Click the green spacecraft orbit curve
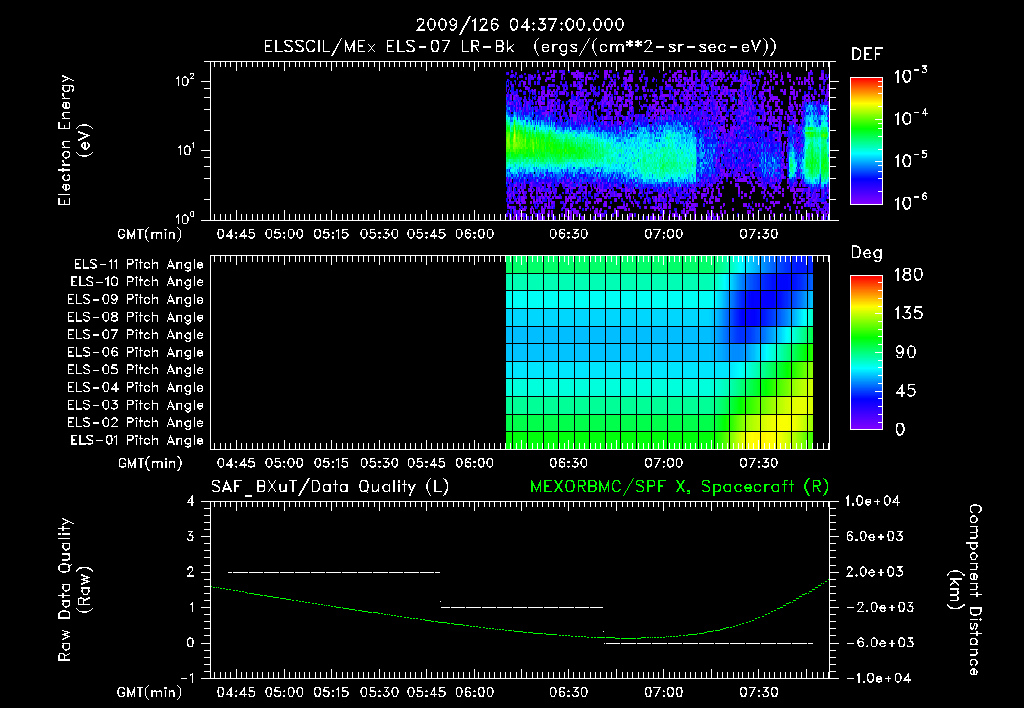The height and width of the screenshot is (708, 1024). click(x=519, y=630)
